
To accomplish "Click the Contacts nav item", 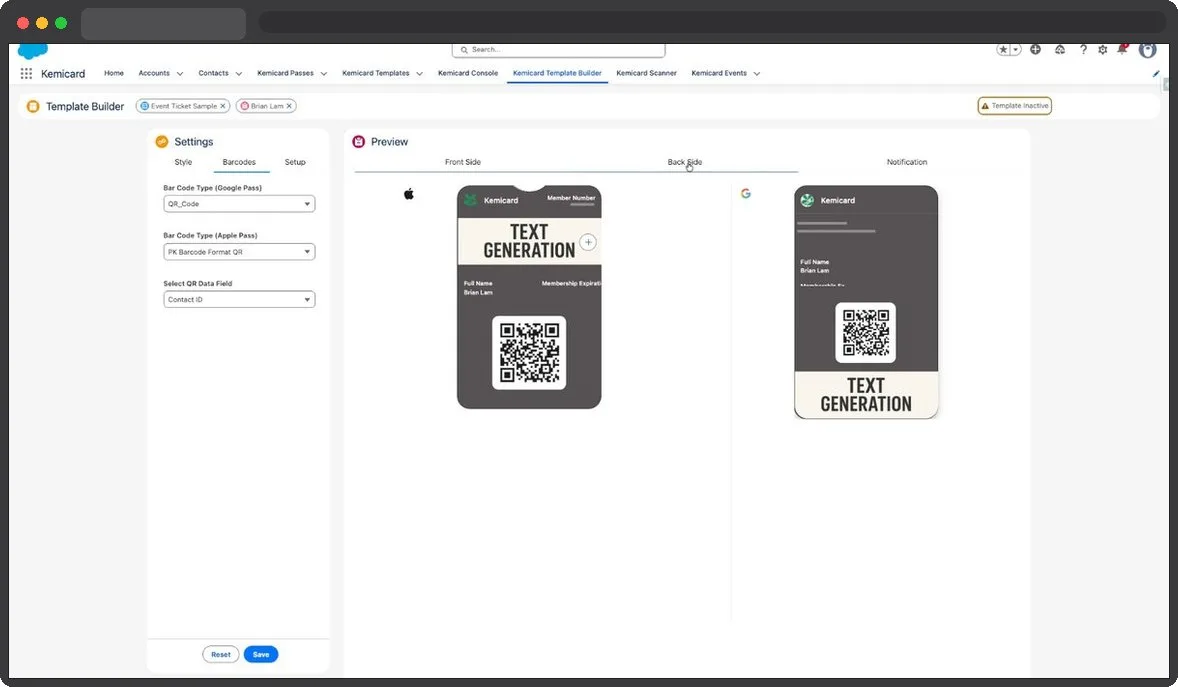I will pos(213,73).
